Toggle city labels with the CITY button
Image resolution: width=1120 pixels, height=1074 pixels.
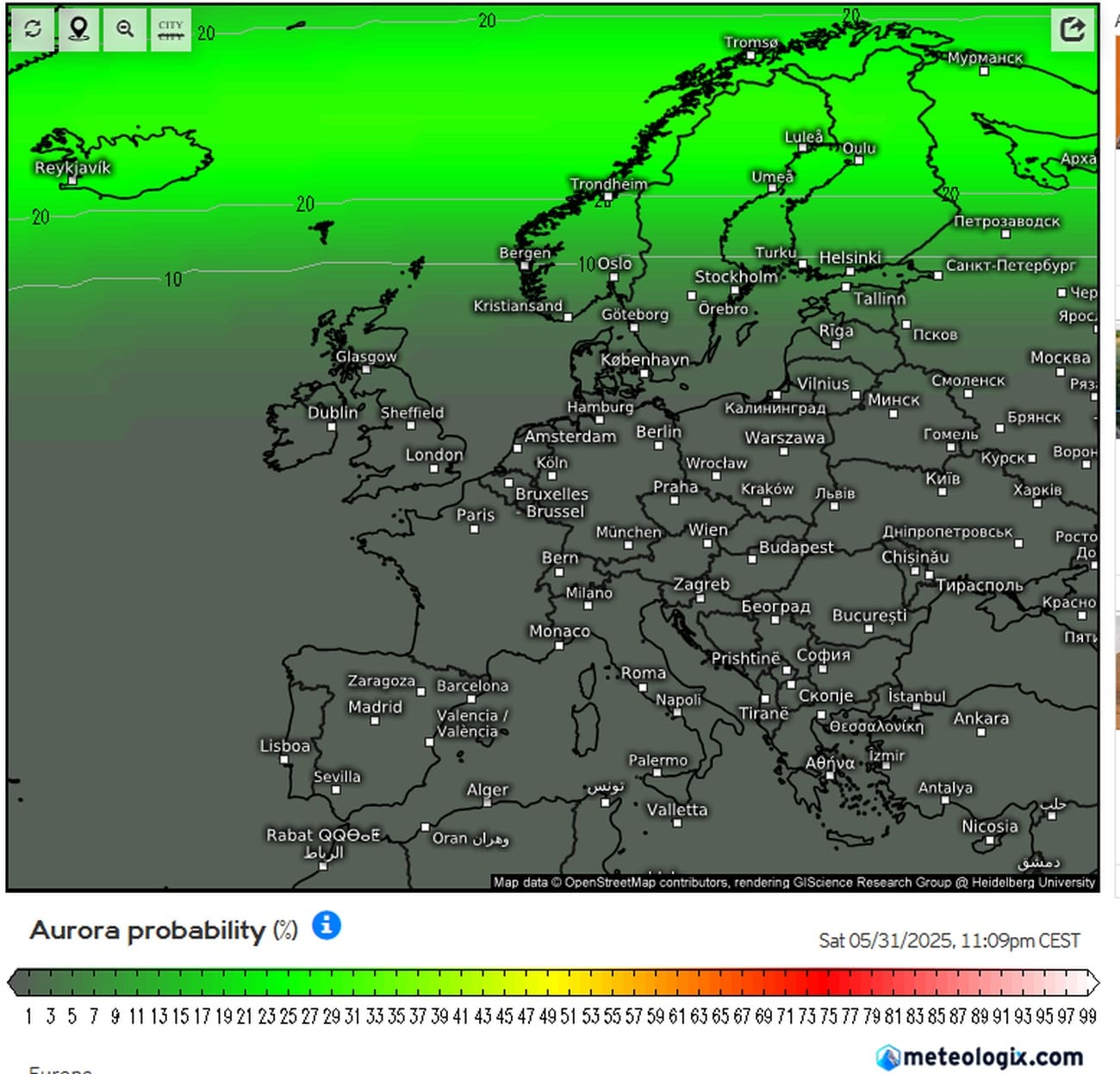point(171,29)
